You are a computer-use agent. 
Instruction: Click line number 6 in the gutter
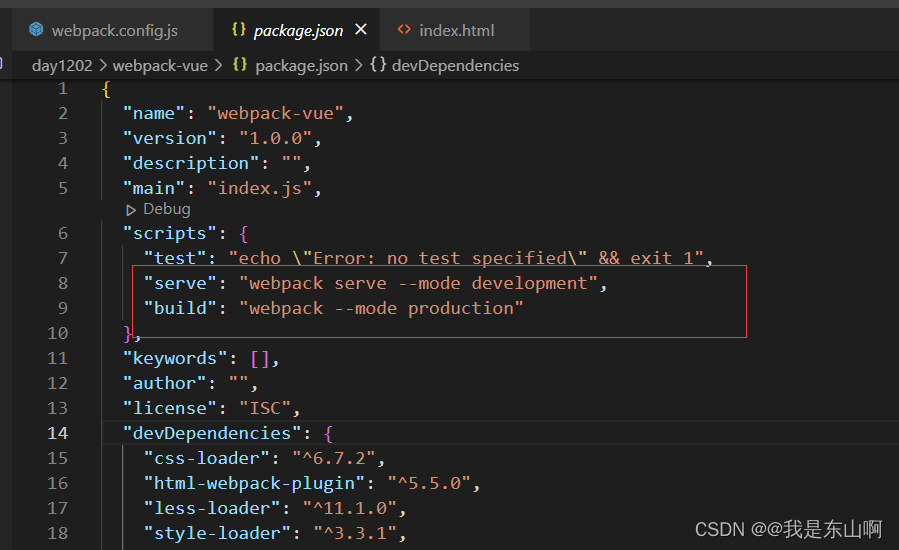pyautogui.click(x=63, y=233)
